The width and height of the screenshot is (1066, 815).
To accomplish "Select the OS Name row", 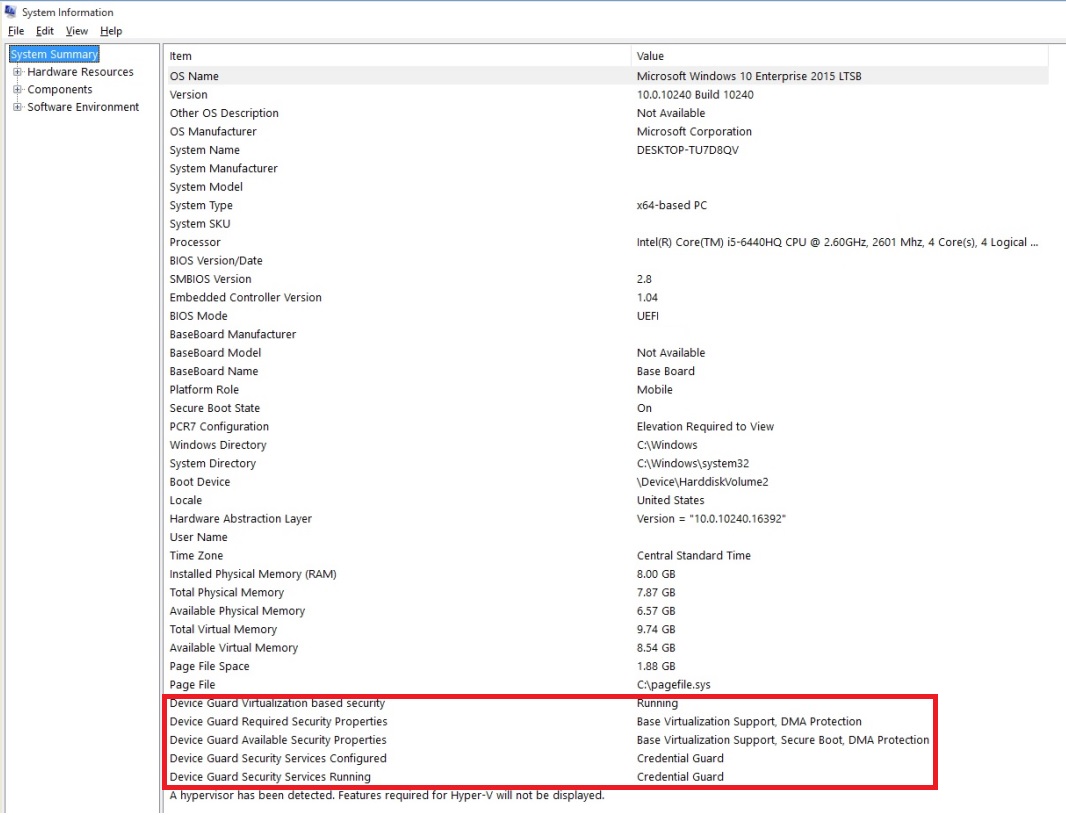I will tap(300, 76).
